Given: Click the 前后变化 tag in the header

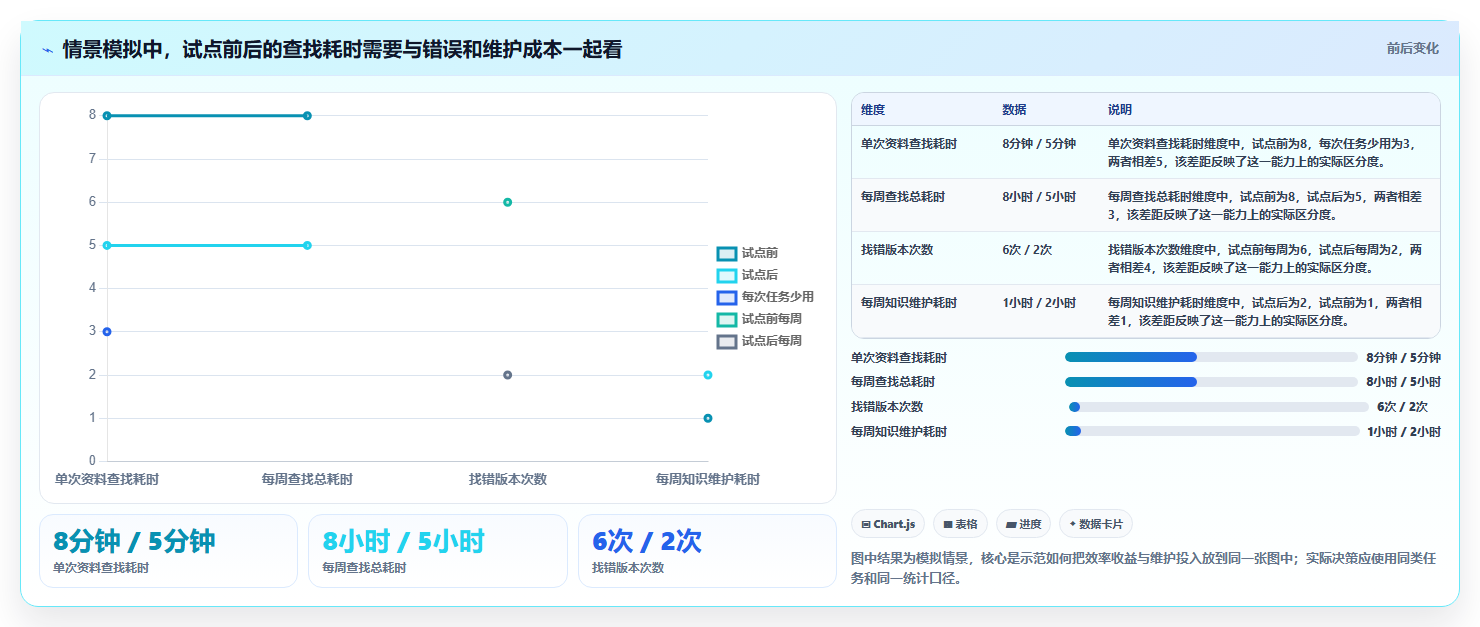Looking at the screenshot, I should click(x=1413, y=48).
